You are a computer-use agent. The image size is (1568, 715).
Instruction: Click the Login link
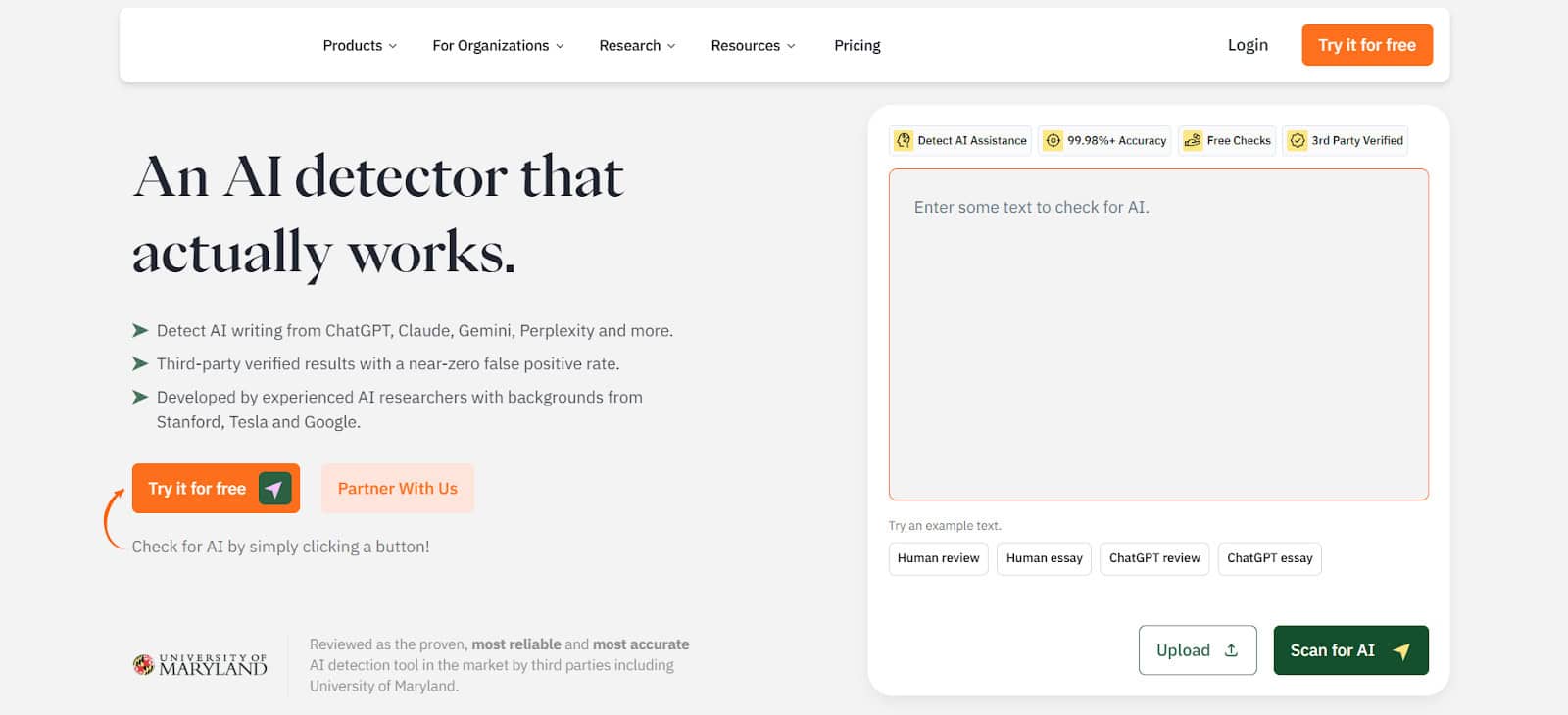(x=1248, y=44)
